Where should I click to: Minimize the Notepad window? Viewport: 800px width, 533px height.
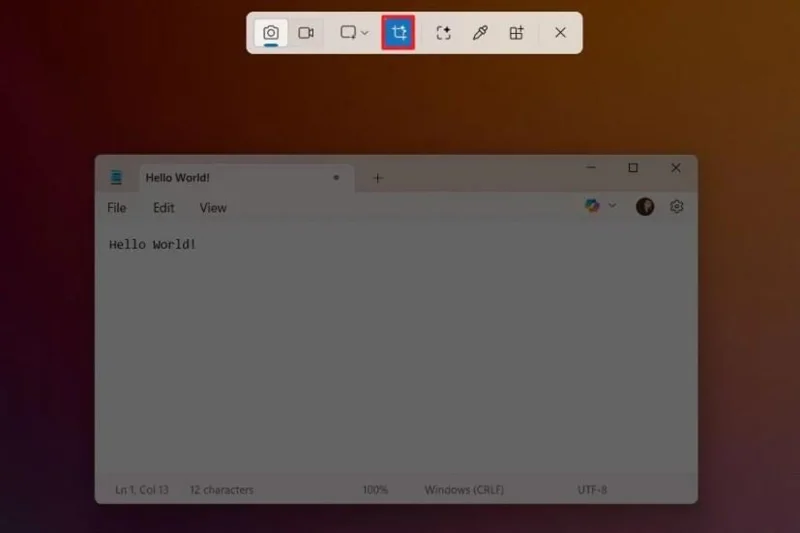click(591, 167)
